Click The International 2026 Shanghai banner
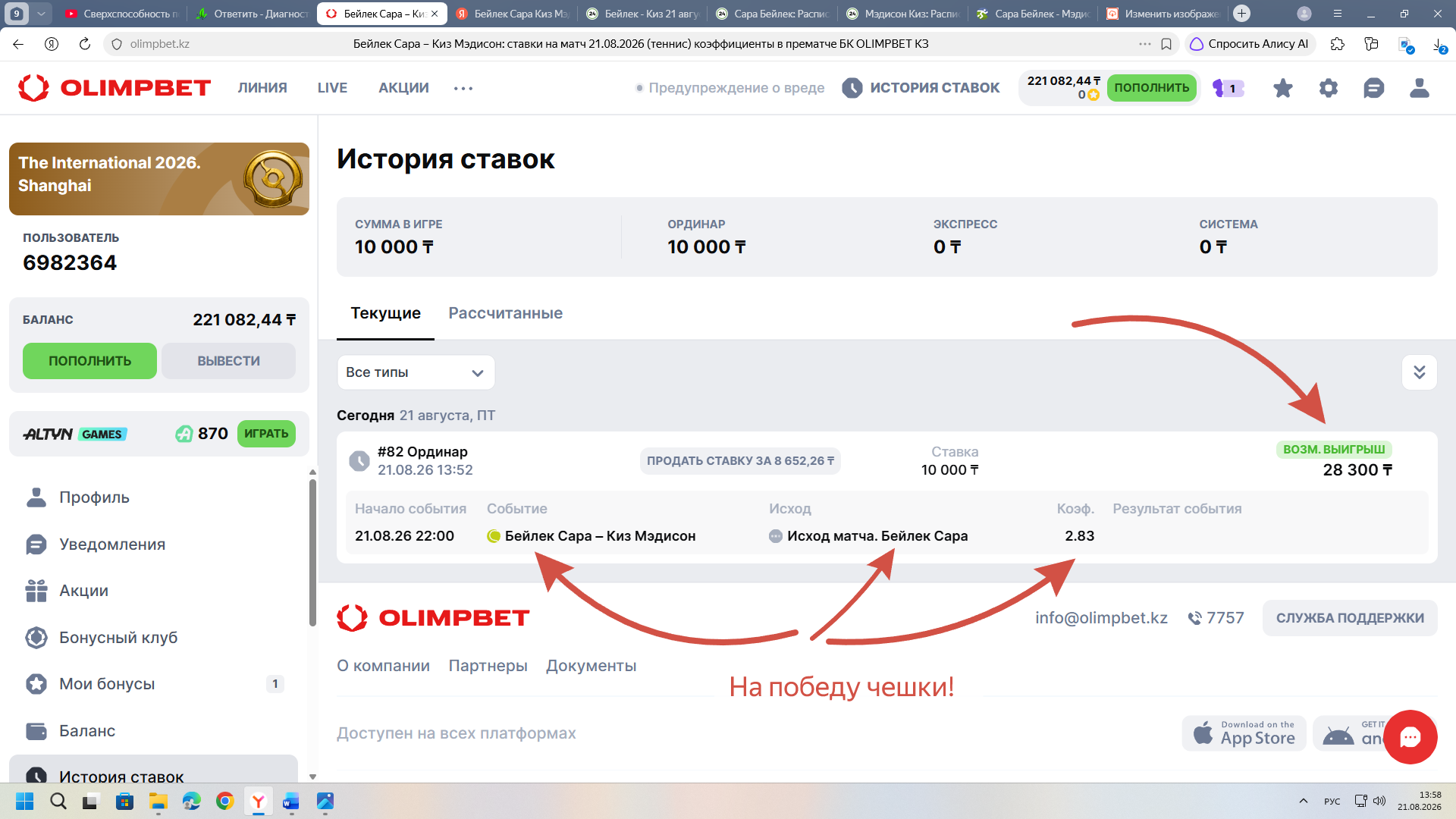 tap(159, 179)
